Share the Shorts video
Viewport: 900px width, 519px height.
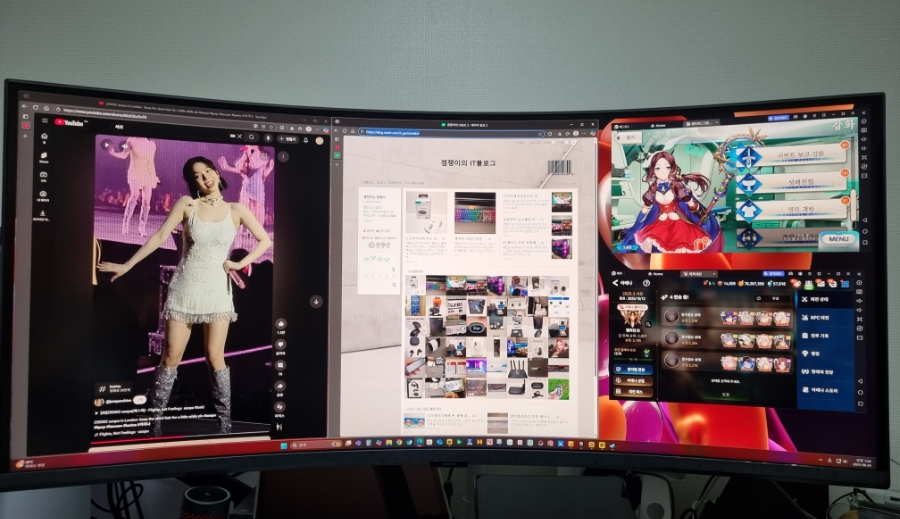pyautogui.click(x=280, y=386)
